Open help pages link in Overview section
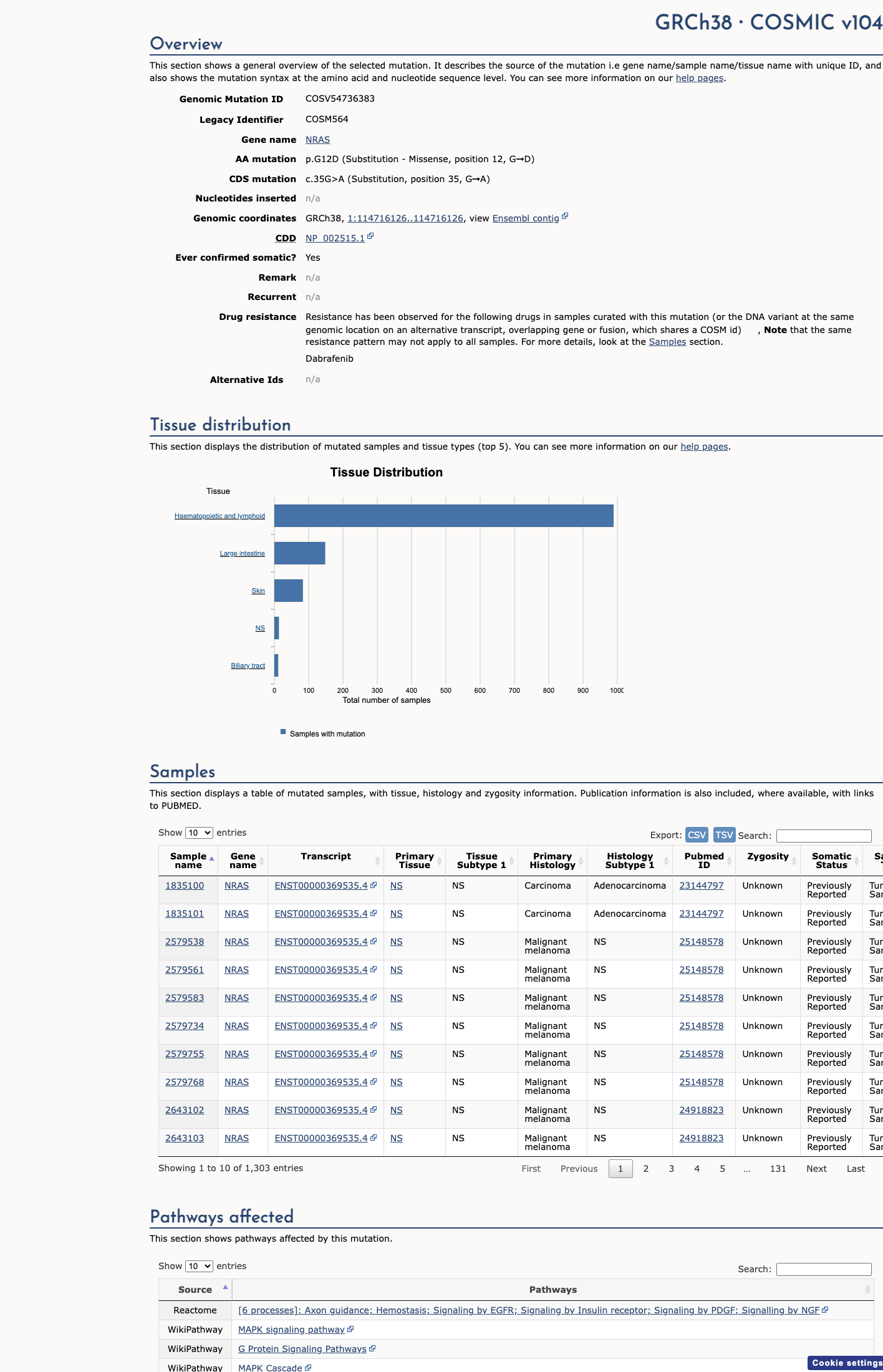 tap(700, 78)
